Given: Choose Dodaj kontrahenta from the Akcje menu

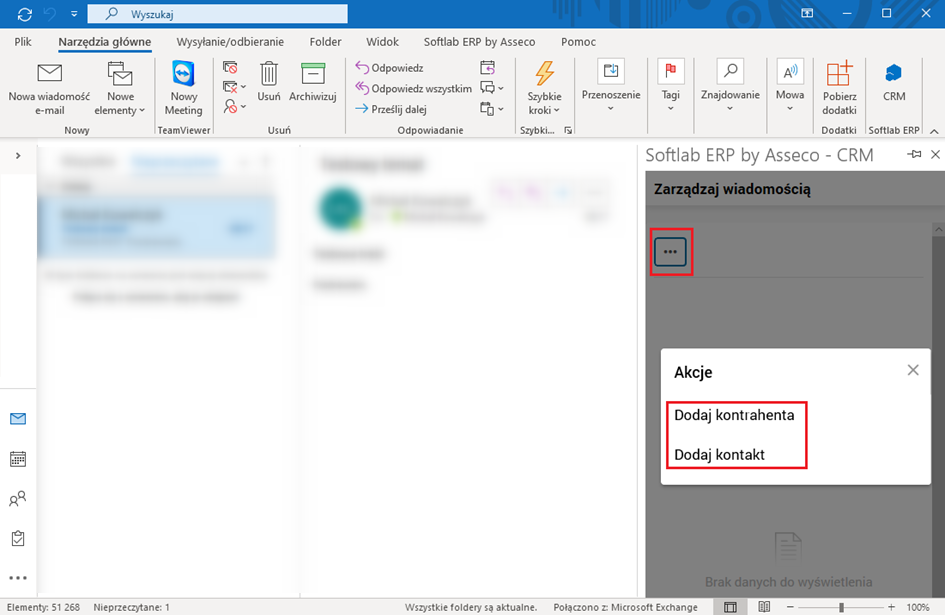Looking at the screenshot, I should pyautogui.click(x=734, y=415).
